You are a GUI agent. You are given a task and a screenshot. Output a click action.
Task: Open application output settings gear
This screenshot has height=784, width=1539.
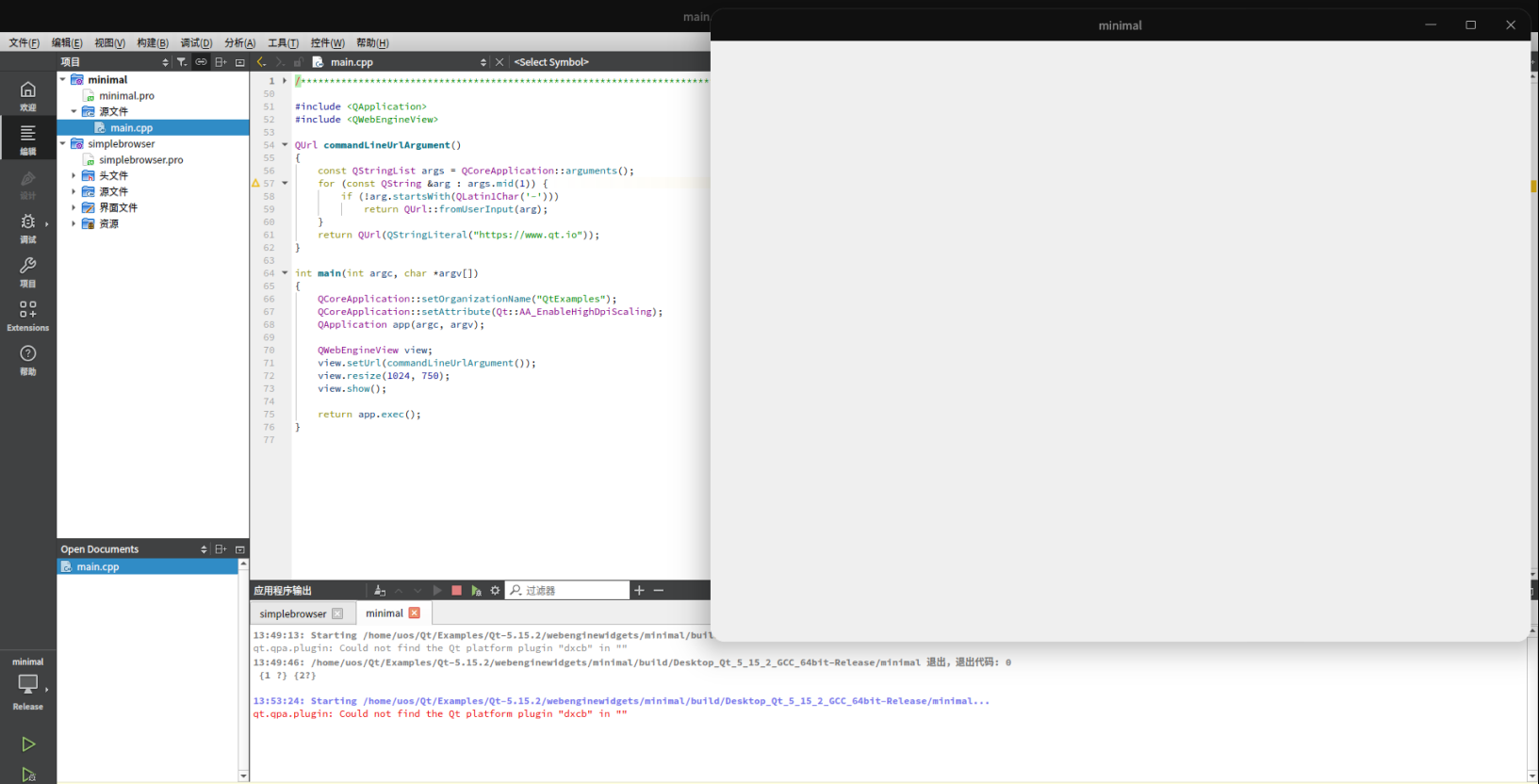coord(495,591)
